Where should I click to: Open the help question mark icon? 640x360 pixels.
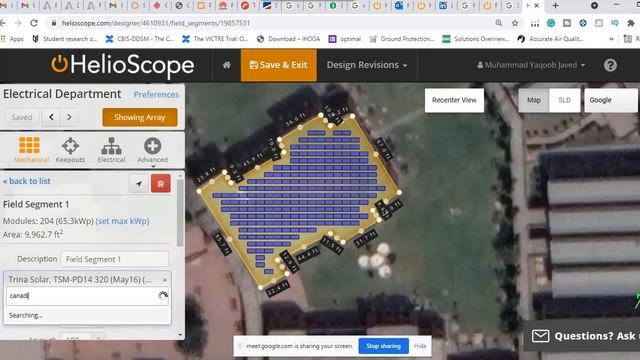pos(610,65)
